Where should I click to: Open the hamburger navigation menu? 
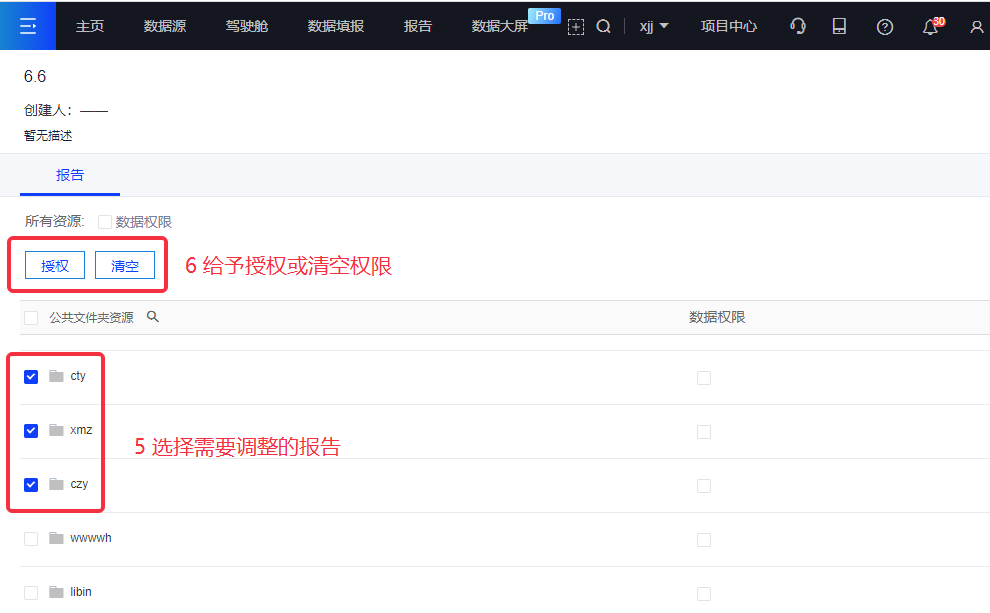pos(28,26)
